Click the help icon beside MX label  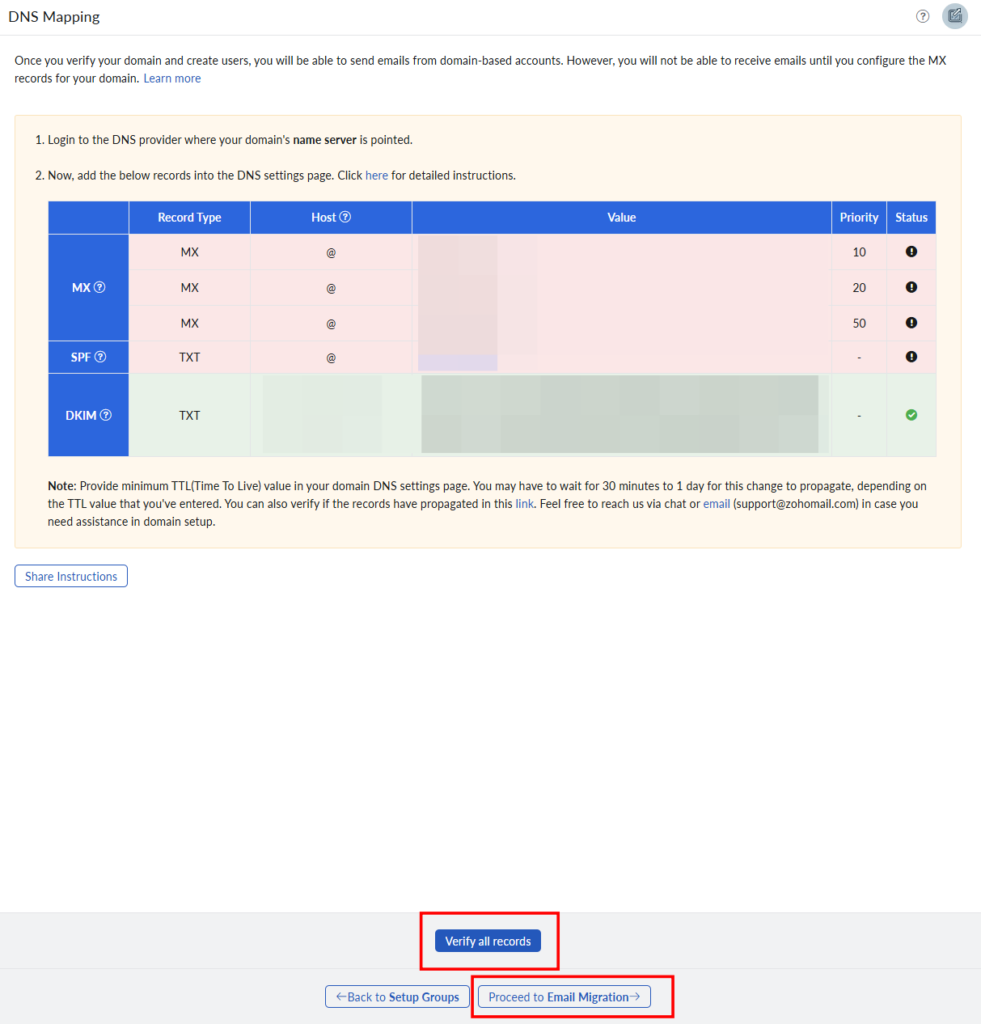(x=99, y=287)
